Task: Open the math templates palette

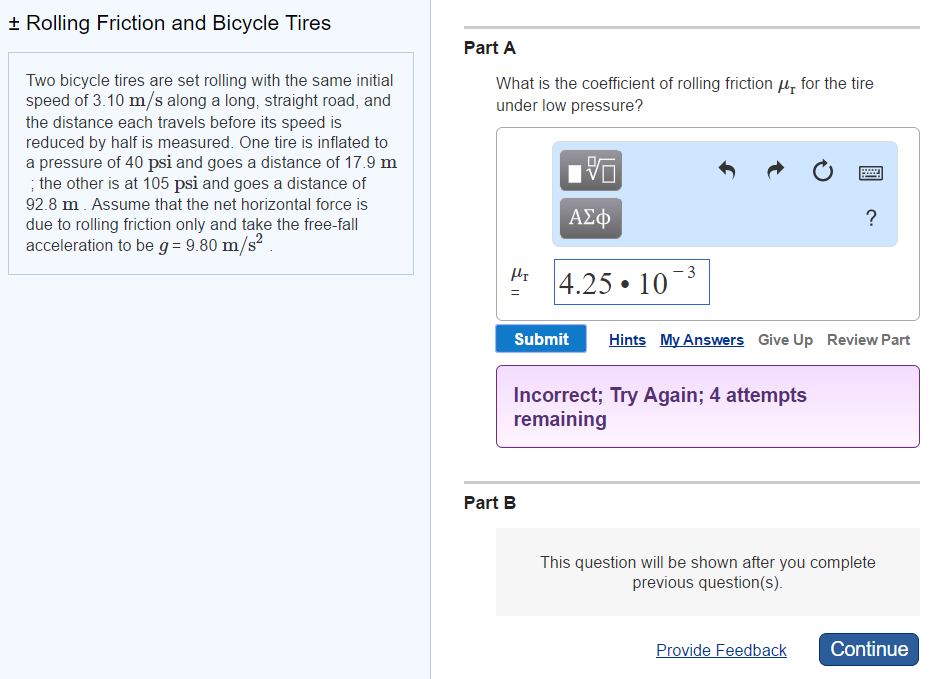Action: (589, 170)
